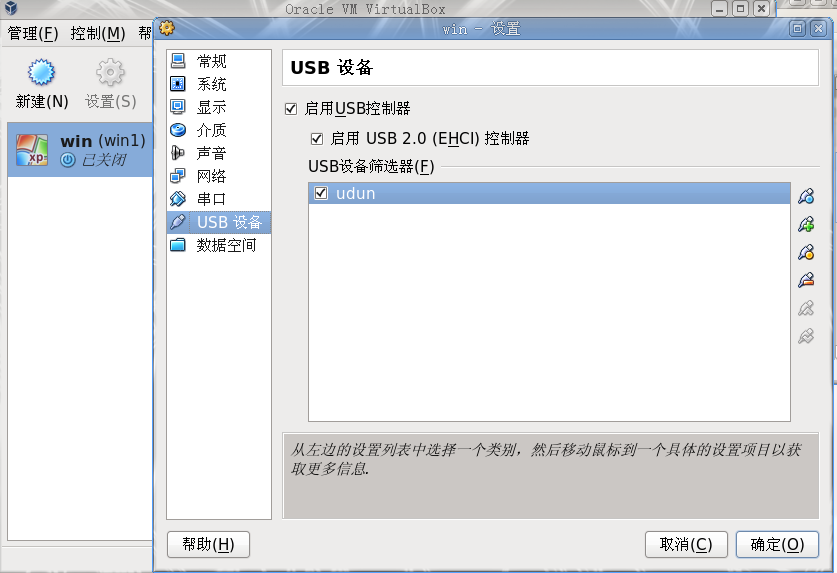Click the VirtualBox cube title bar icon
This screenshot has height=573, width=837.
11,8
